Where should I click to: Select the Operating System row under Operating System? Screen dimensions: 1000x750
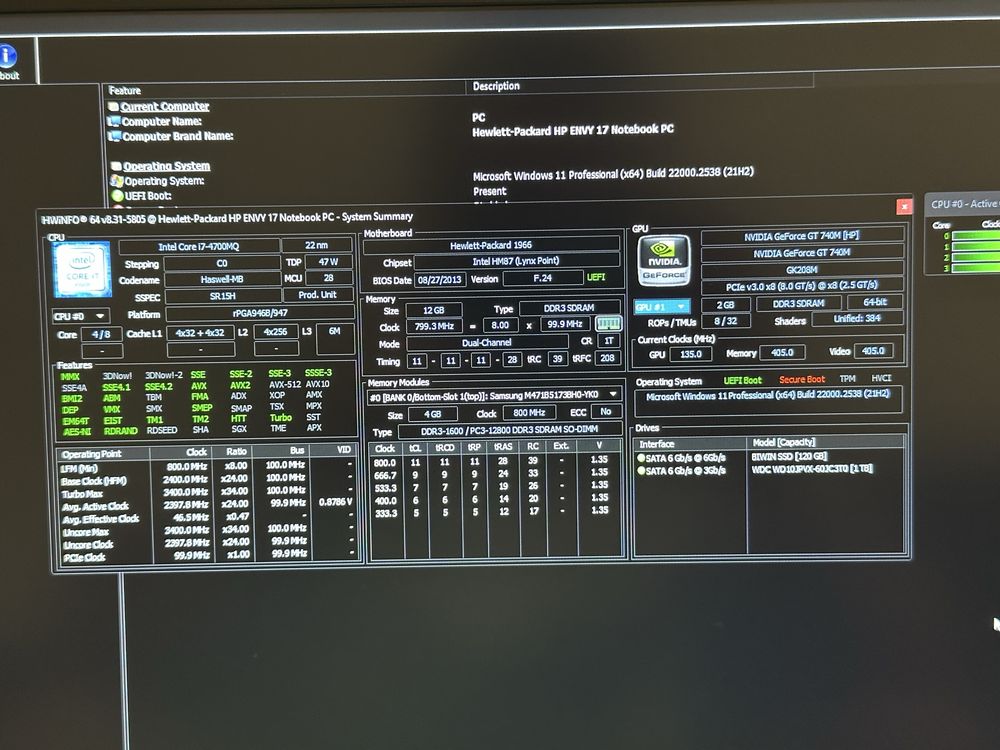165,181
